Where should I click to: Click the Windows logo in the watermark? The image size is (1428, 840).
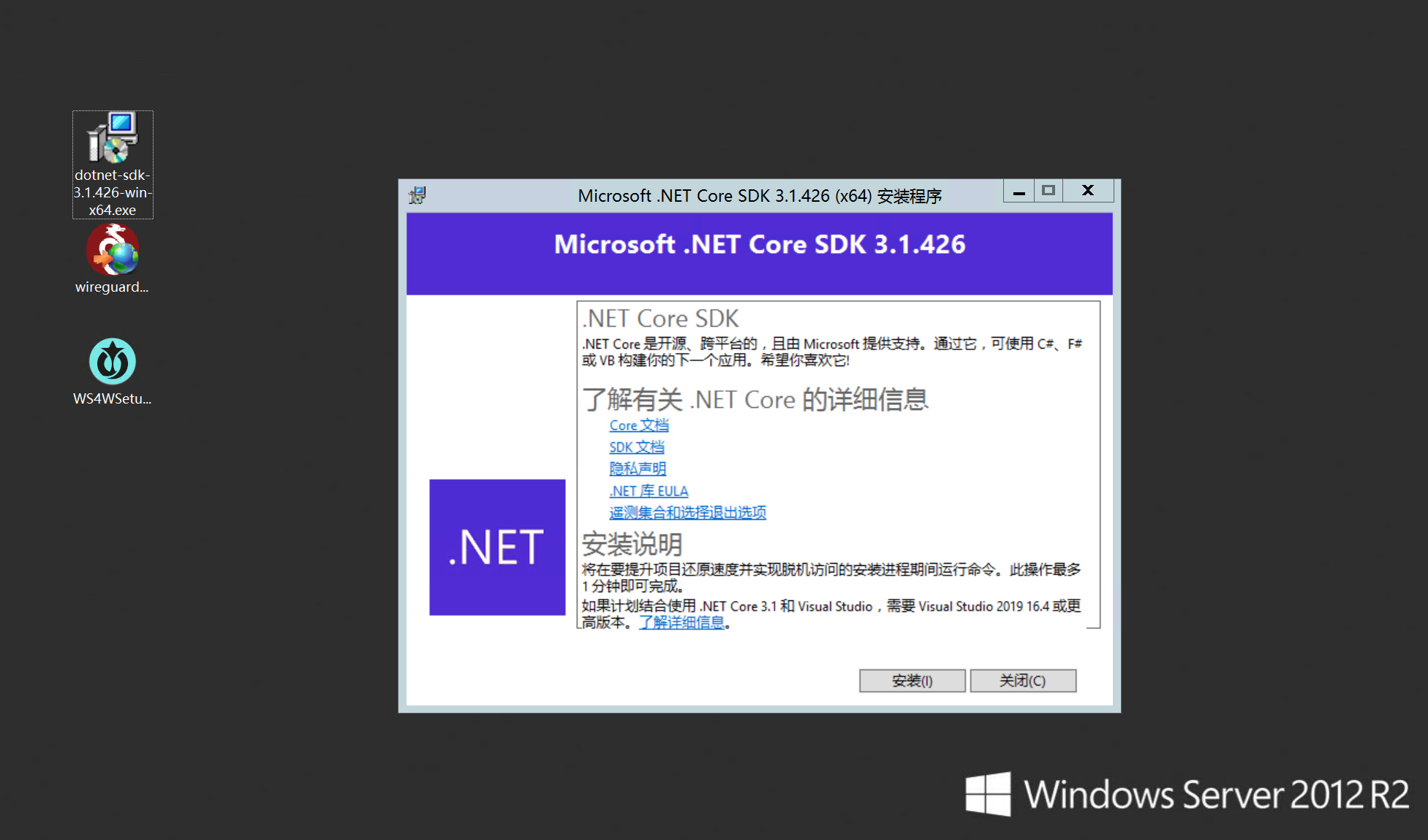(988, 794)
